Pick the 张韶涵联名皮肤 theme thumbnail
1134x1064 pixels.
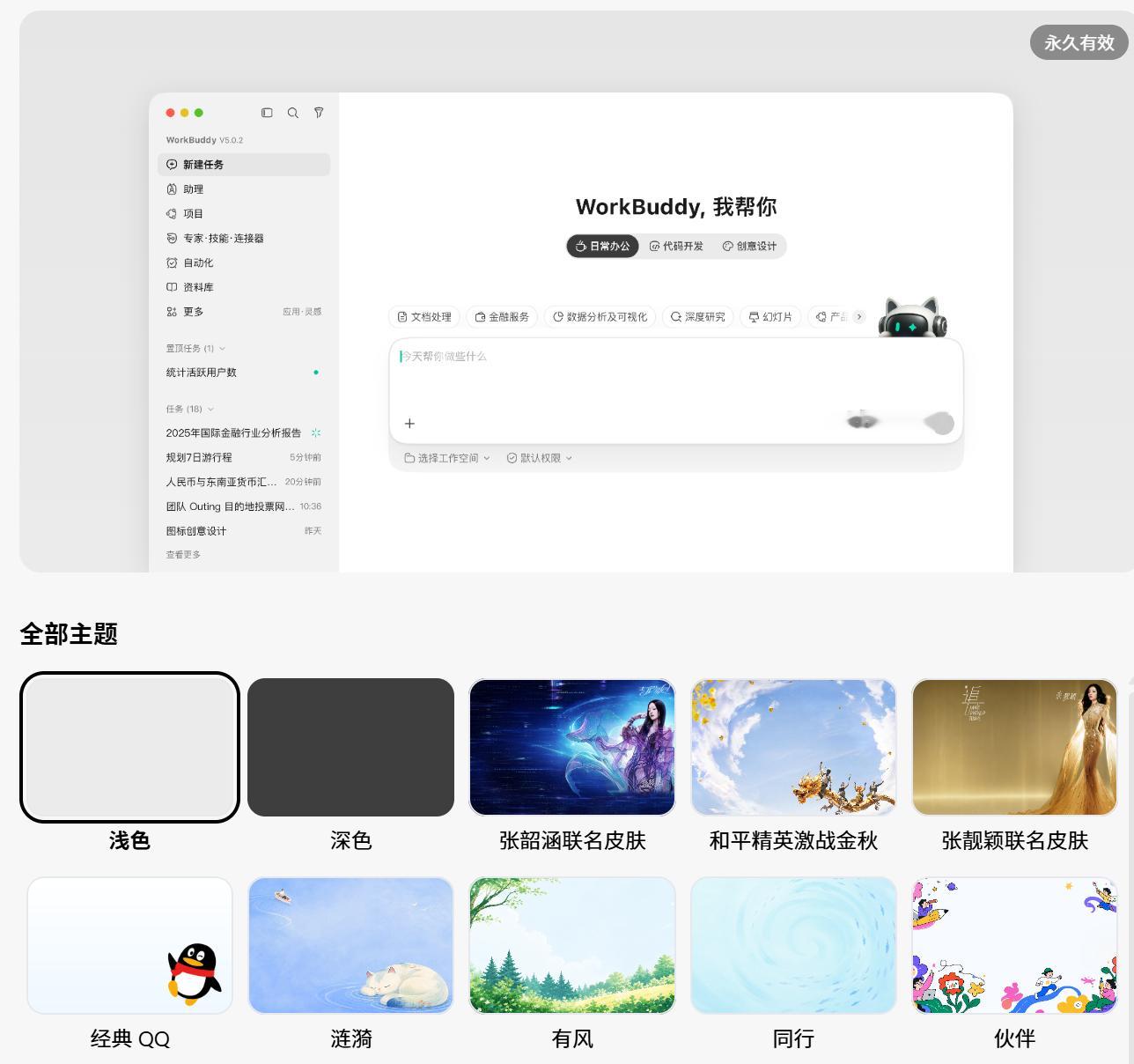pos(572,747)
